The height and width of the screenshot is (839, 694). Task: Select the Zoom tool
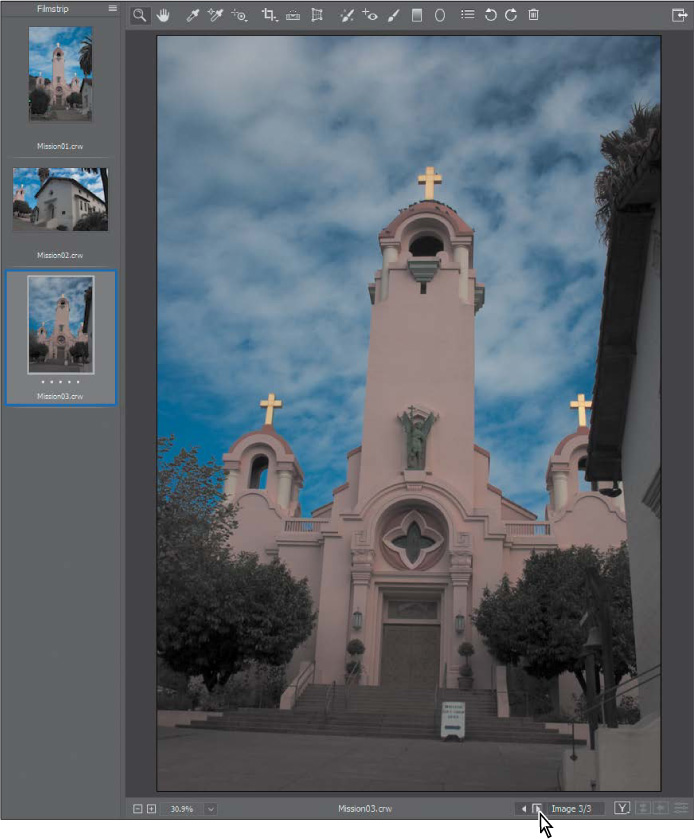point(140,16)
